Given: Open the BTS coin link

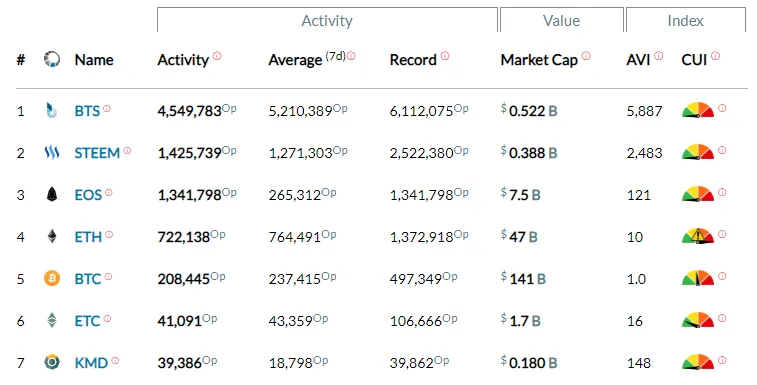Looking at the screenshot, I should (x=87, y=111).
